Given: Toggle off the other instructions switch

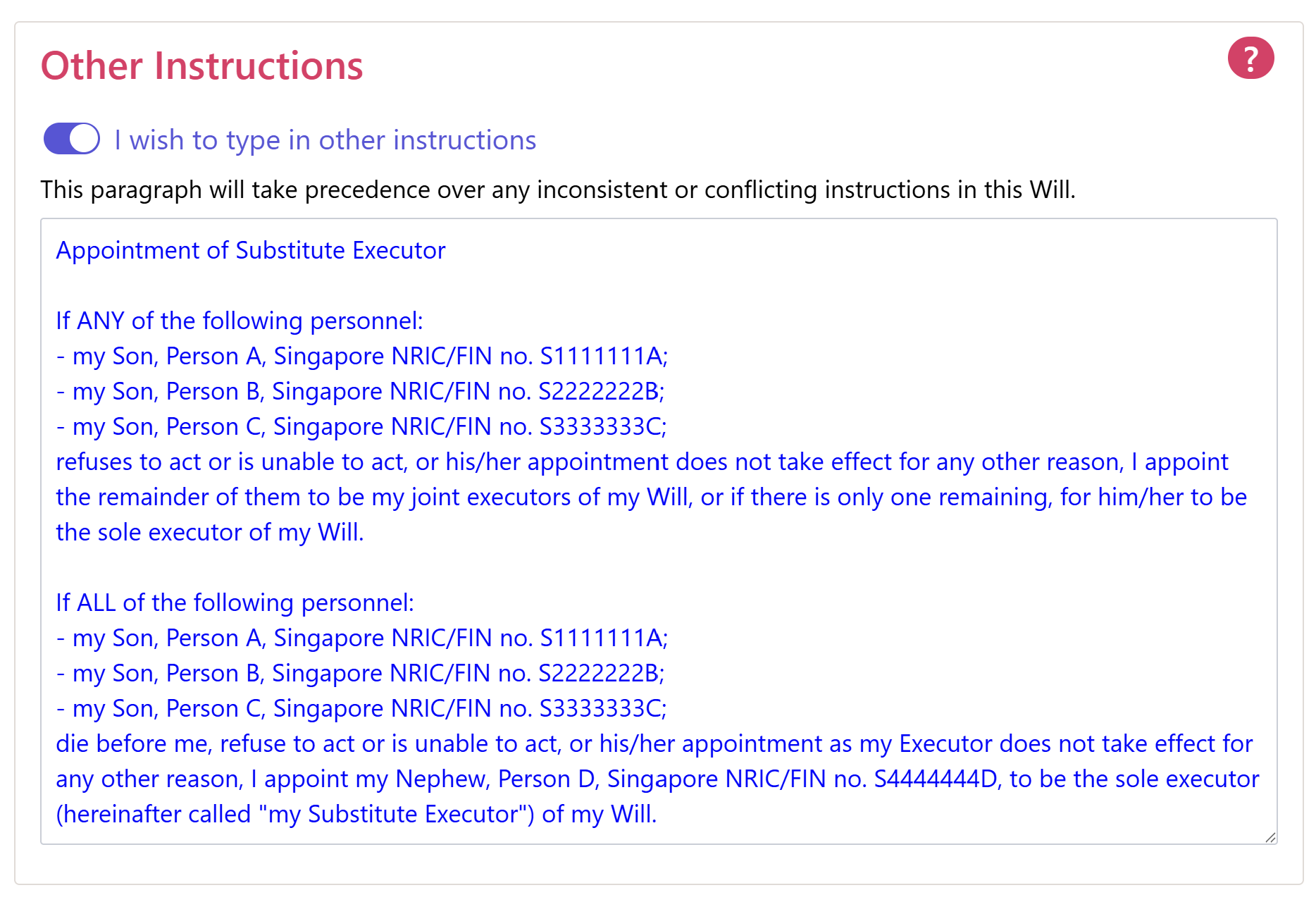Looking at the screenshot, I should click(72, 139).
